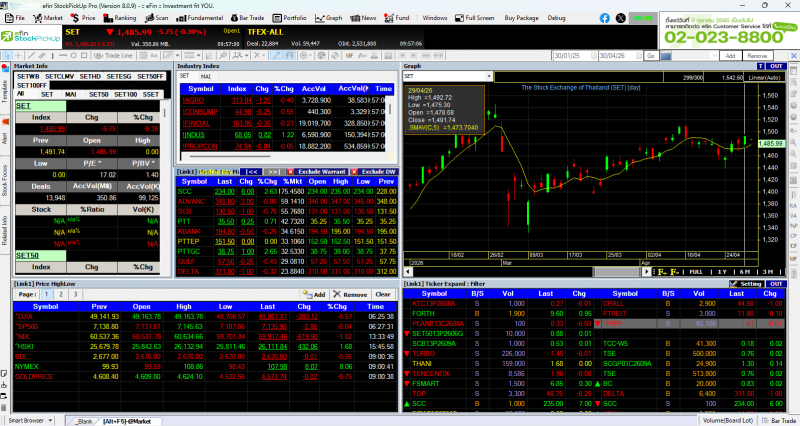Expand the page number dropdown in Price HighLow
The image size is (800, 426).
point(46,295)
